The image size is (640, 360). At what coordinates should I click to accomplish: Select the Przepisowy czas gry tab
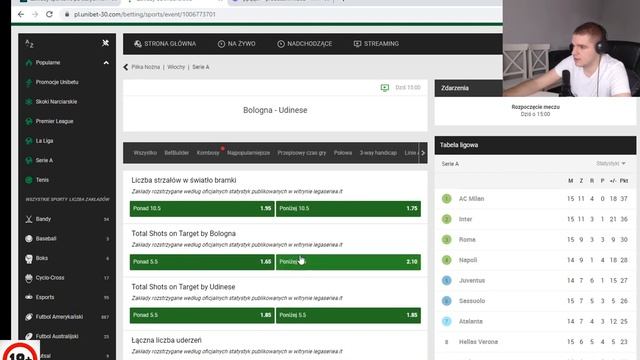tap(302, 153)
